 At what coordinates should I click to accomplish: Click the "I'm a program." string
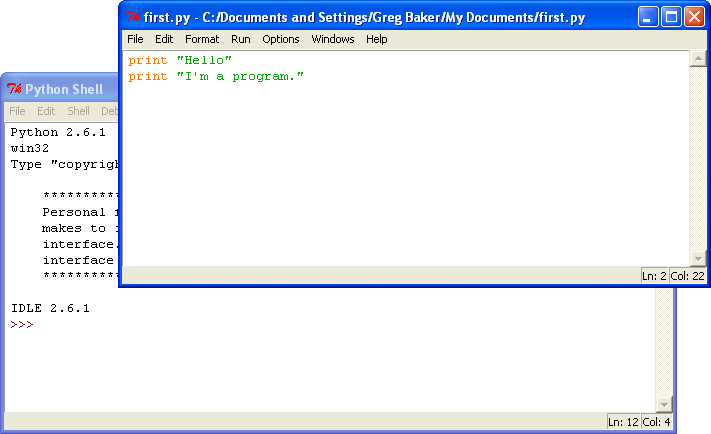click(240, 76)
